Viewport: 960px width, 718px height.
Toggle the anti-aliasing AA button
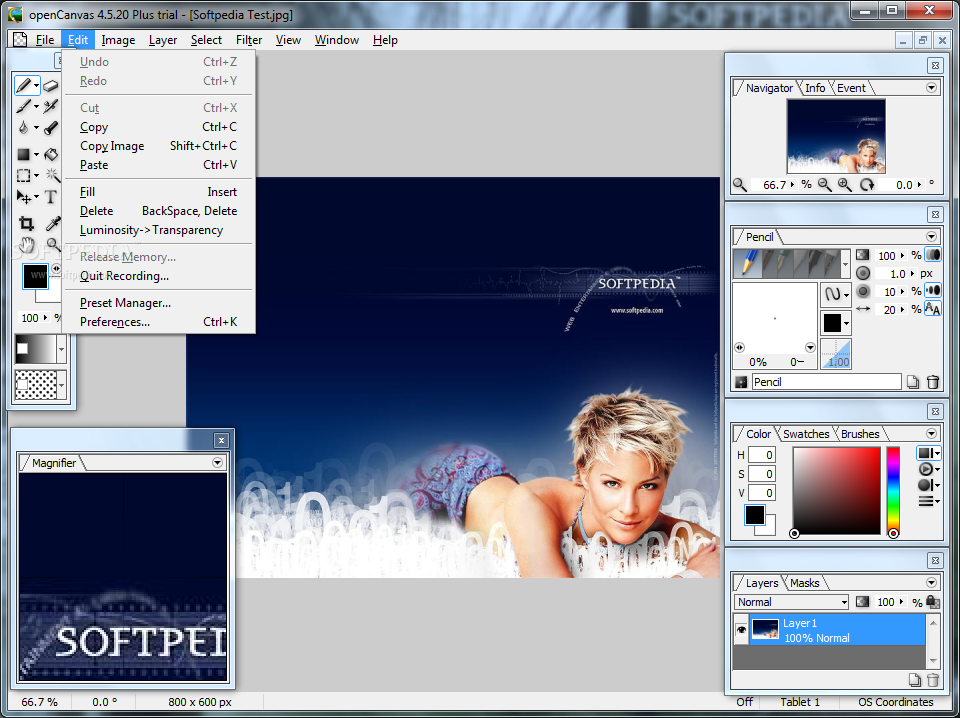click(932, 309)
